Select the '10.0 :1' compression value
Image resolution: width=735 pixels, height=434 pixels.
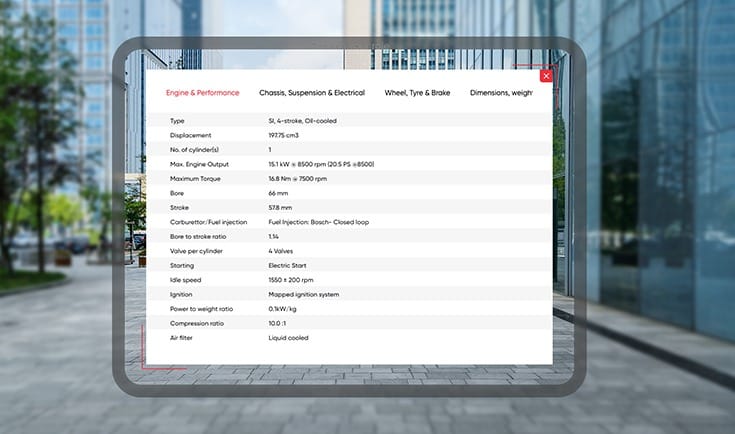coord(277,324)
